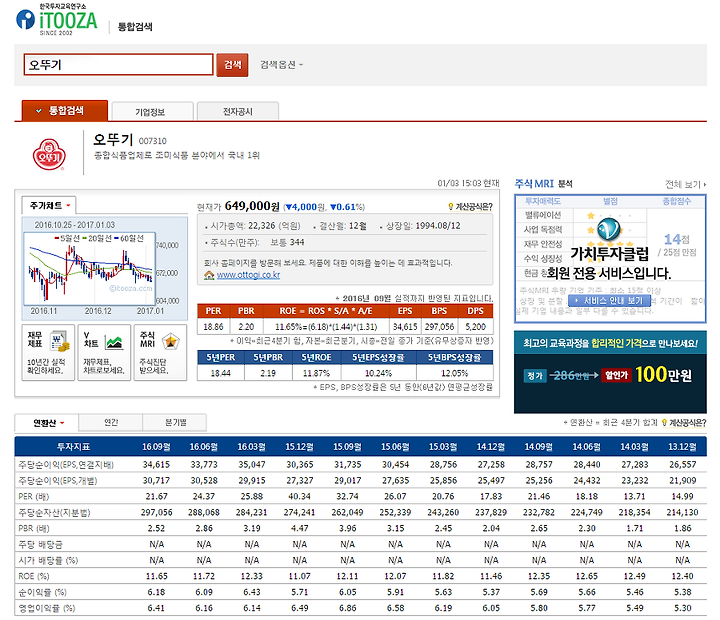The image size is (720, 620).
Task: Click the iTOOZA logo
Action: point(57,20)
